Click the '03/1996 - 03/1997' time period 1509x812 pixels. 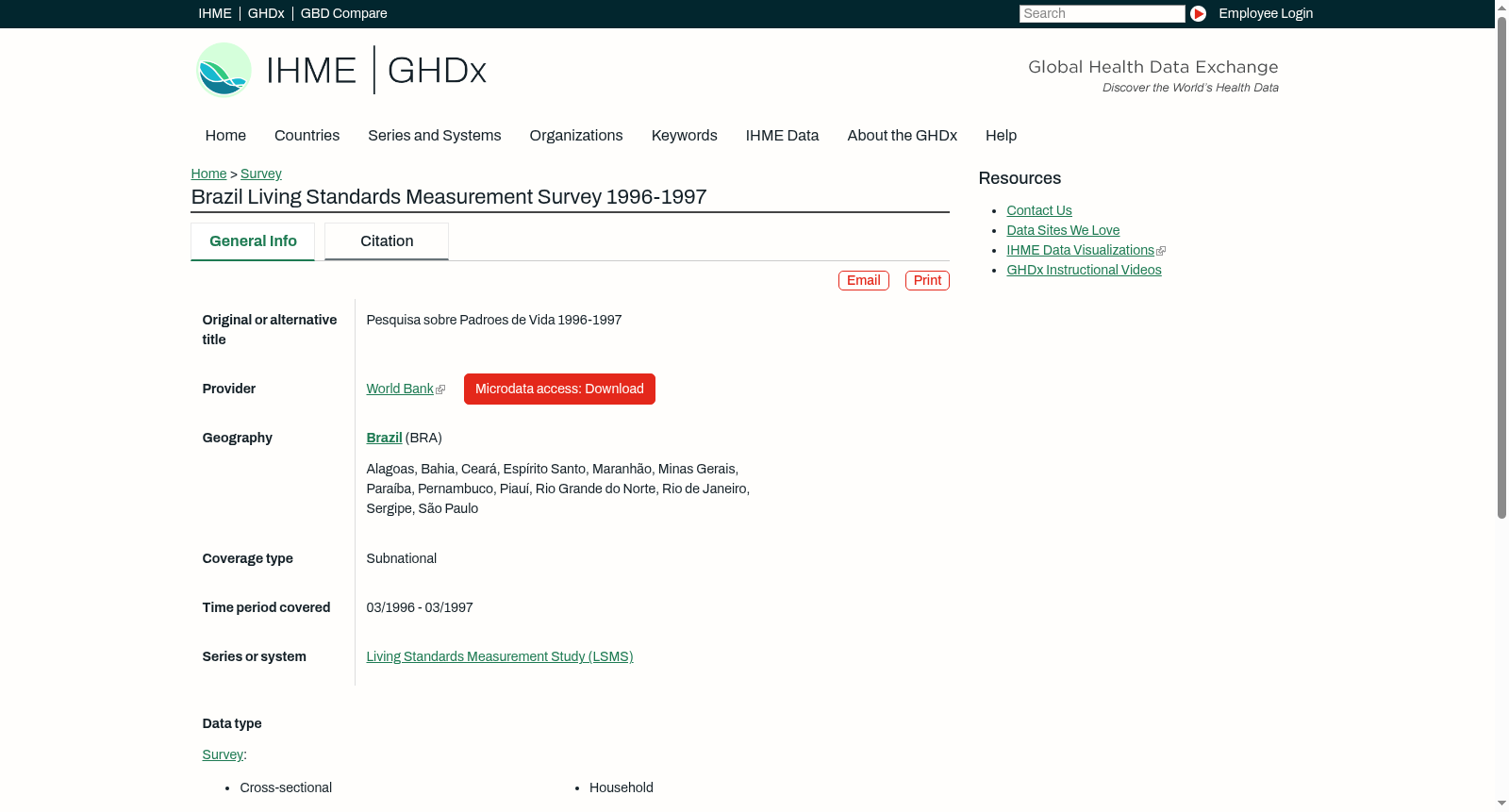[x=420, y=608]
